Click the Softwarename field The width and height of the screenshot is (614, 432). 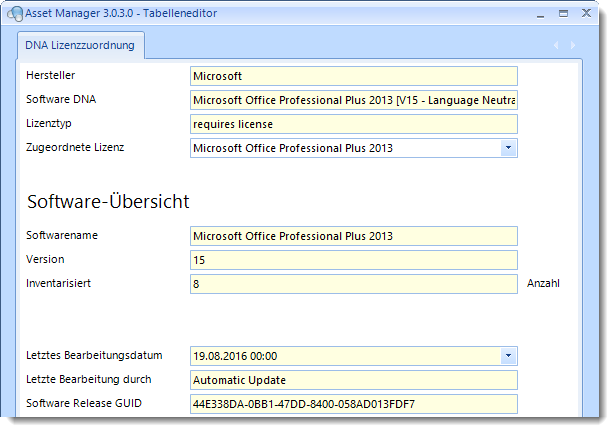pyautogui.click(x=354, y=236)
